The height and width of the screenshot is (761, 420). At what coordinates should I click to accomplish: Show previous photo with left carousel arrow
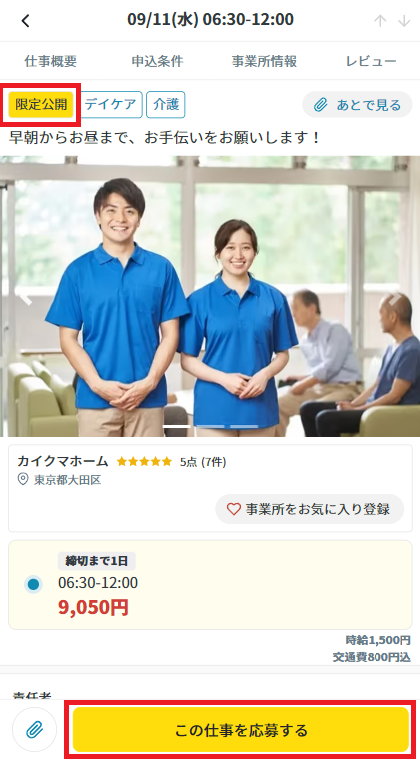click(25, 298)
